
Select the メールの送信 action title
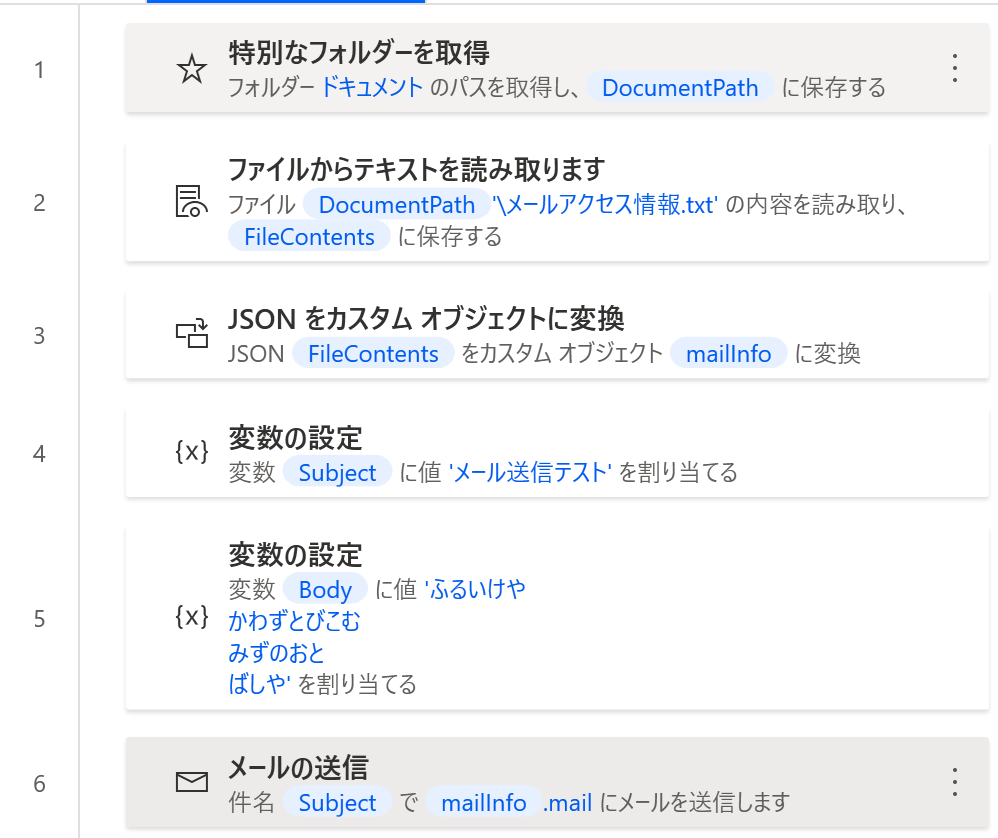pos(299,767)
